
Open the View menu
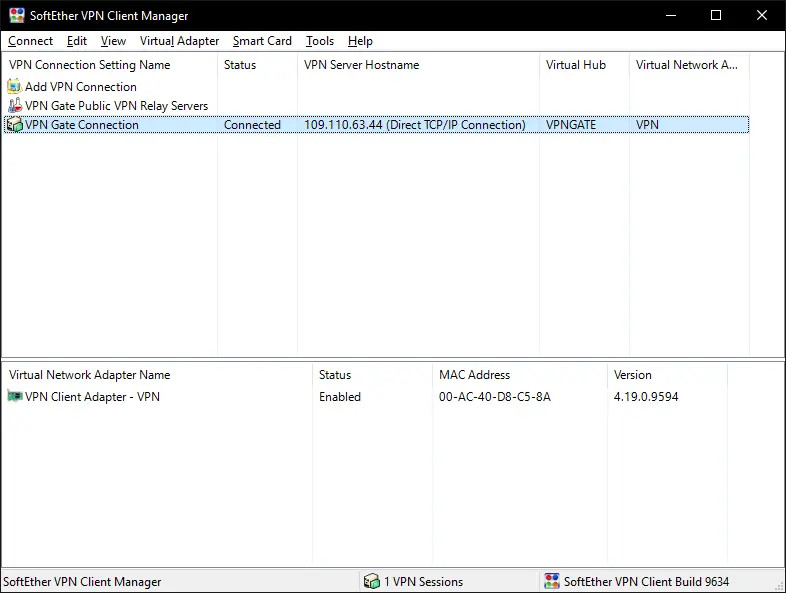click(x=113, y=41)
